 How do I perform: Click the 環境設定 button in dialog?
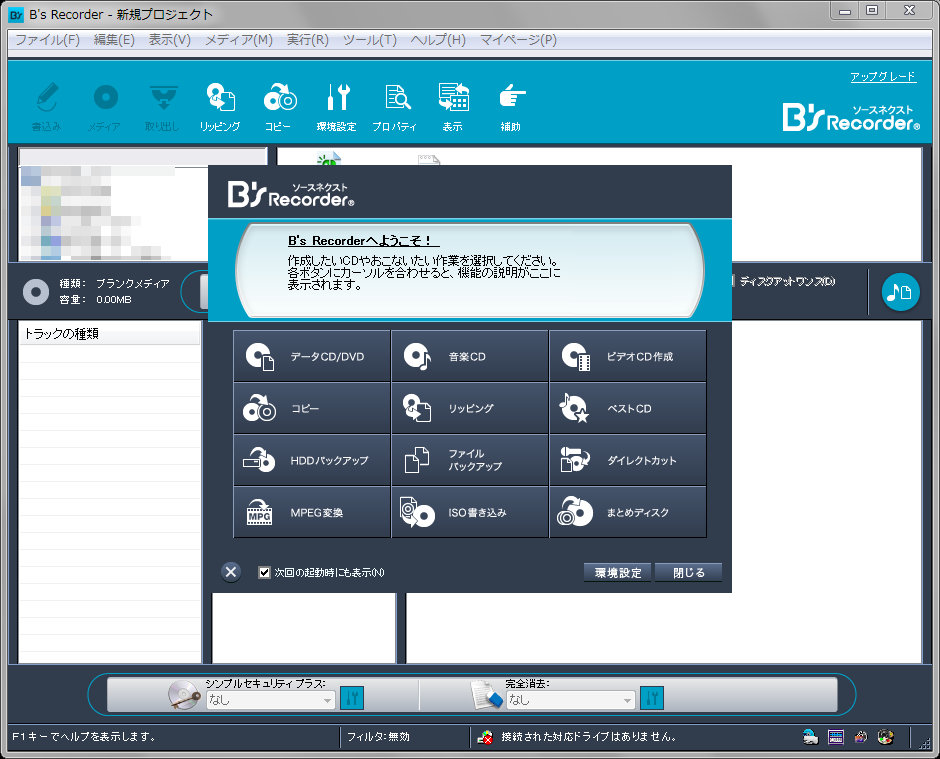point(617,573)
